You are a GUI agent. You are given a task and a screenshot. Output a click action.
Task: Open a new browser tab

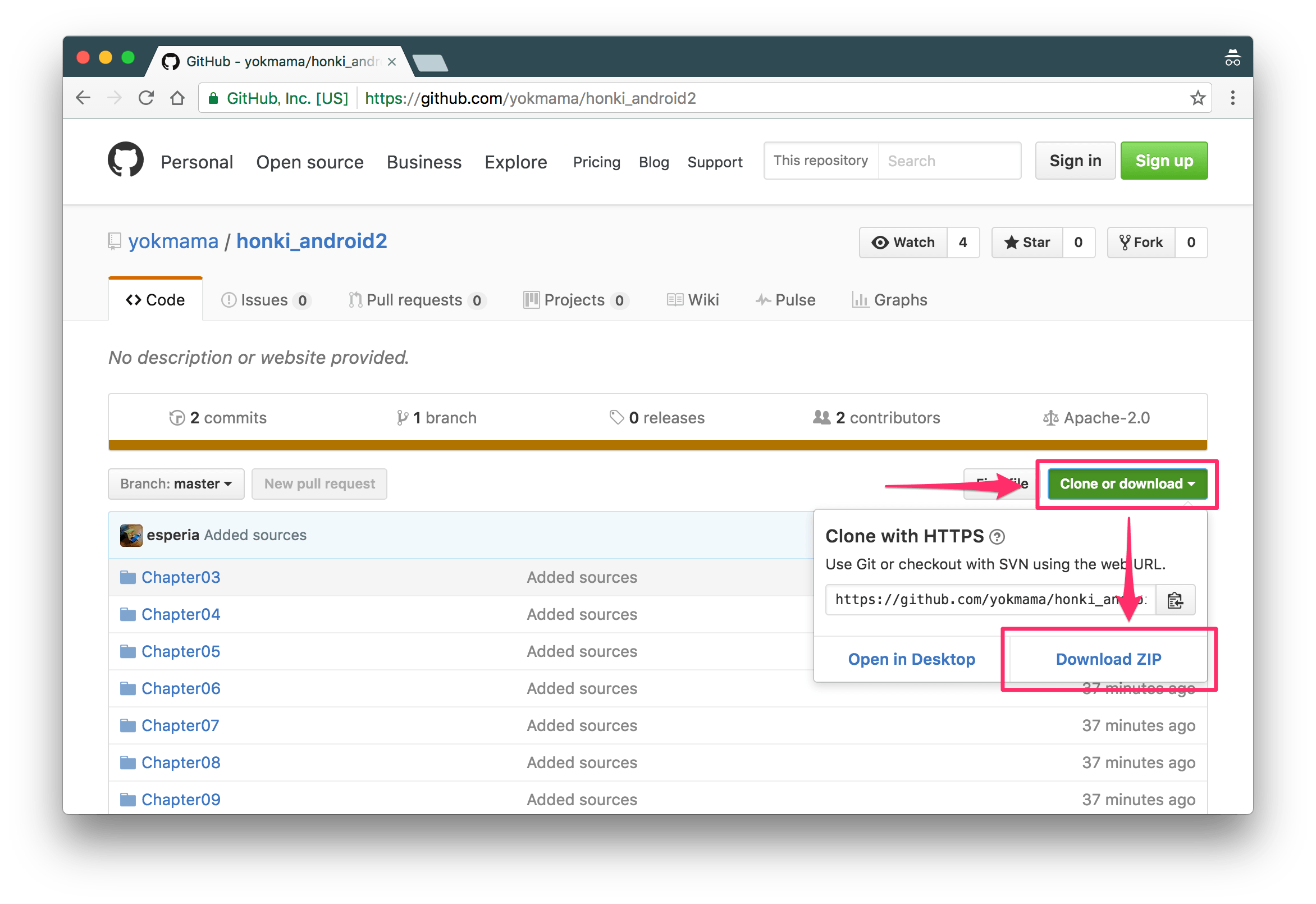(431, 62)
